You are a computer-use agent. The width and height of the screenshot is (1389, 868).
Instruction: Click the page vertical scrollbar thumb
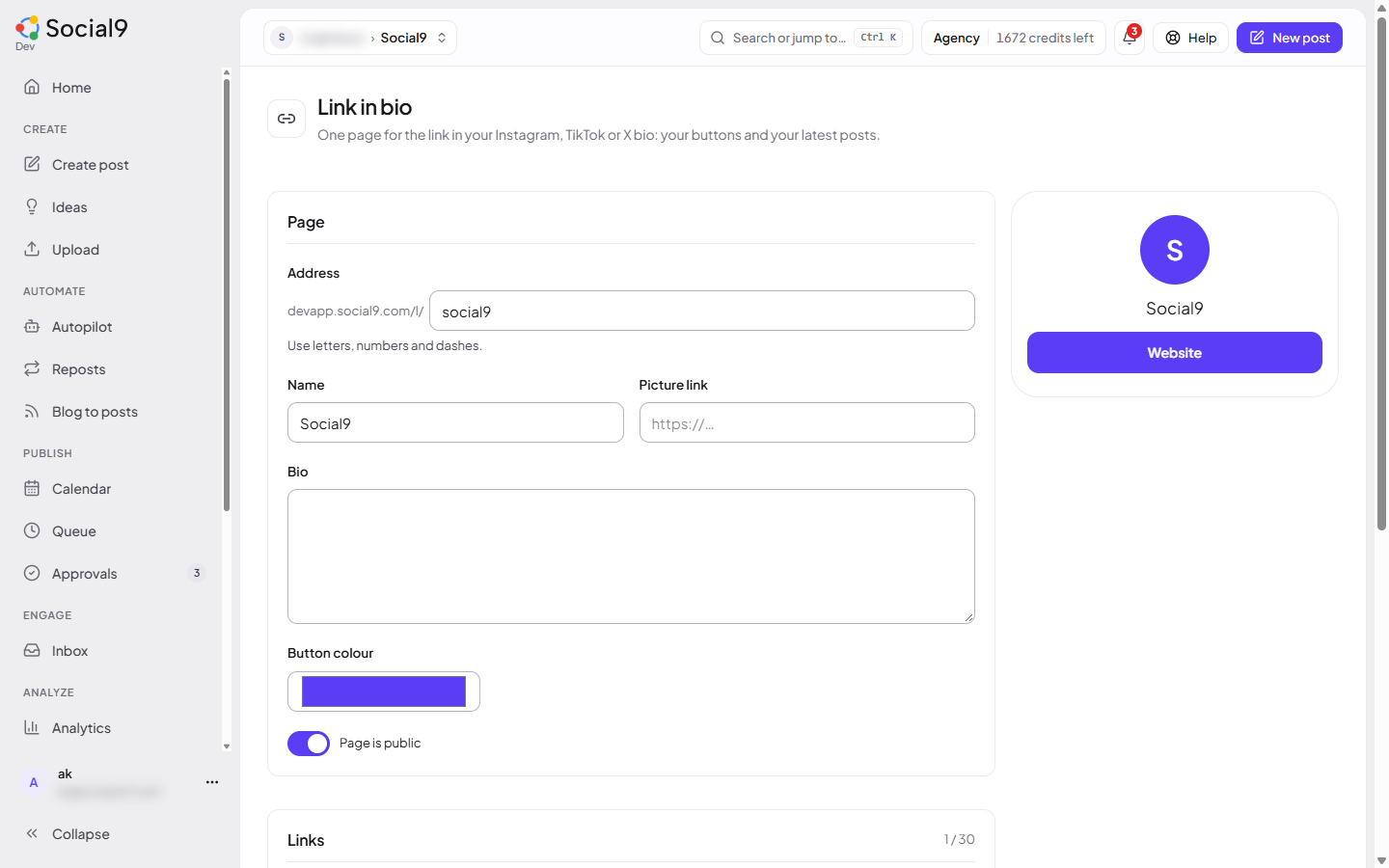pos(1381,275)
